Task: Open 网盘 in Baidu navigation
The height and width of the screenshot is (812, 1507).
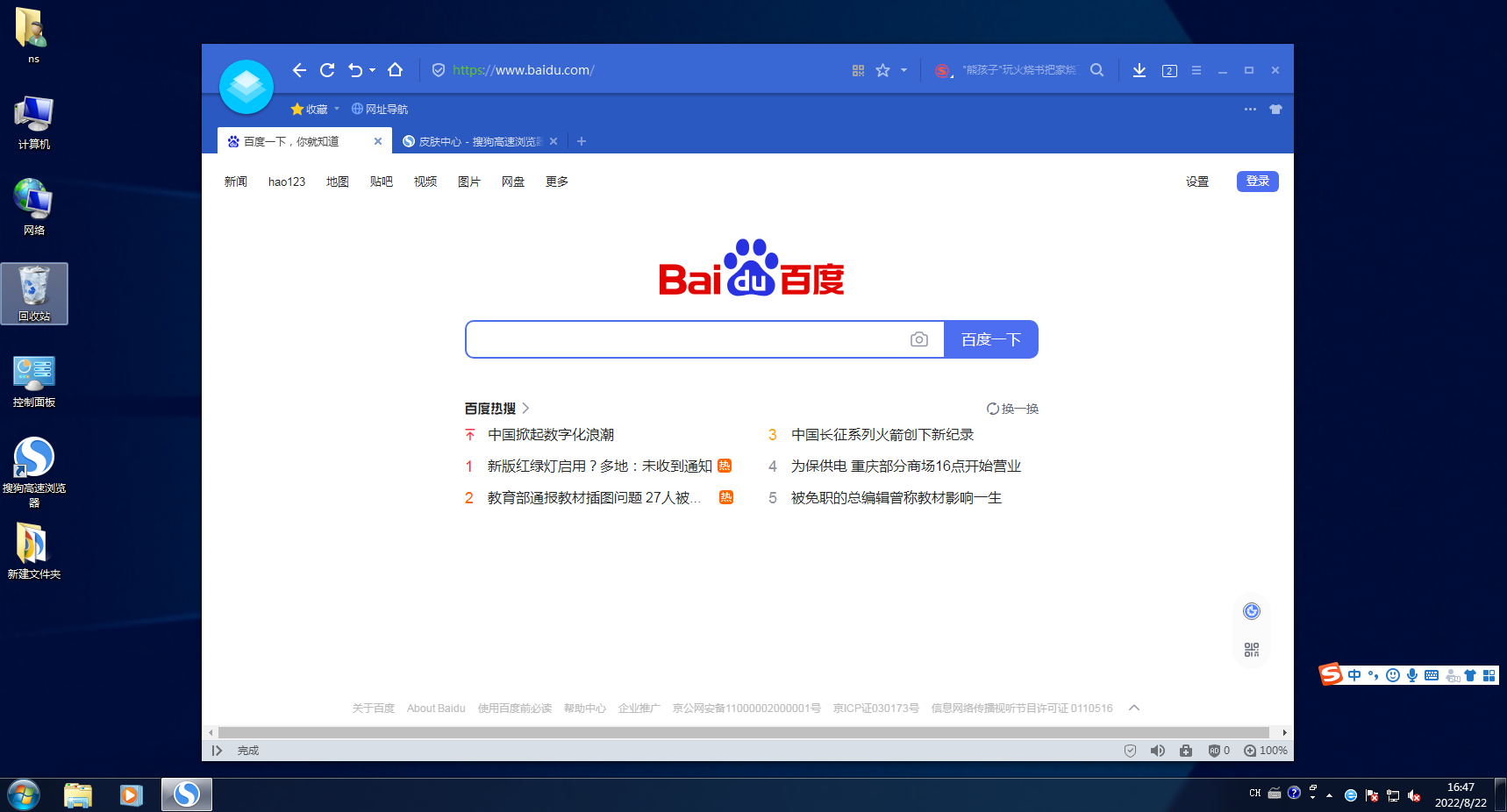Action: tap(513, 182)
